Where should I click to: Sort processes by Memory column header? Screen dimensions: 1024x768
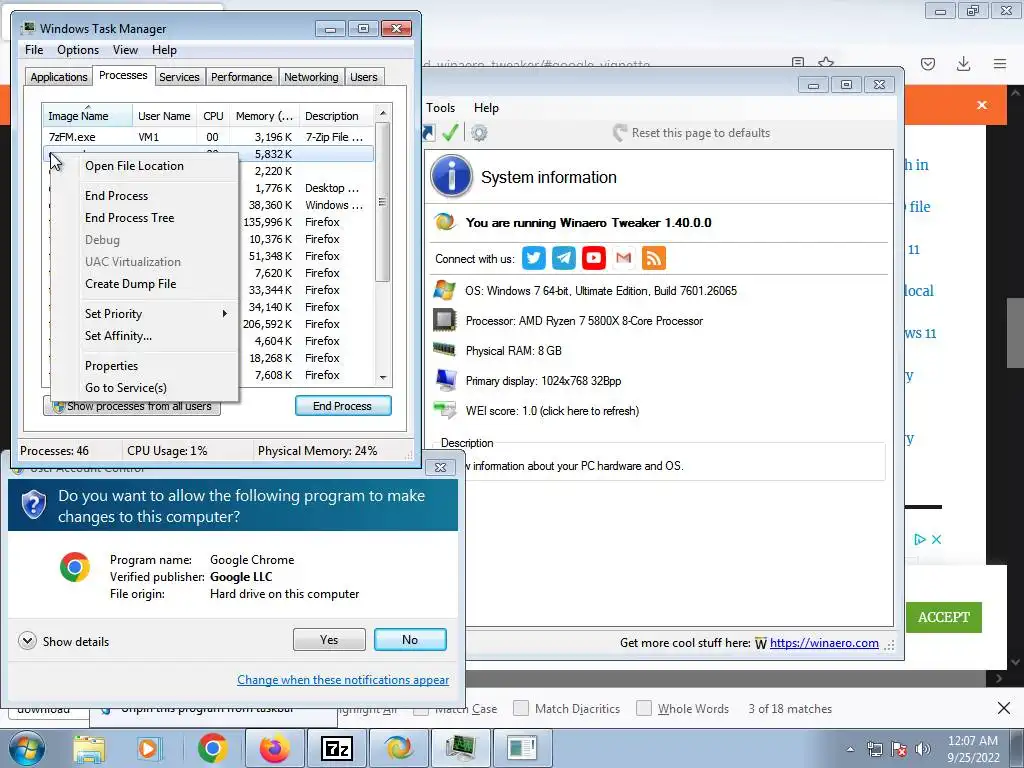click(x=264, y=116)
